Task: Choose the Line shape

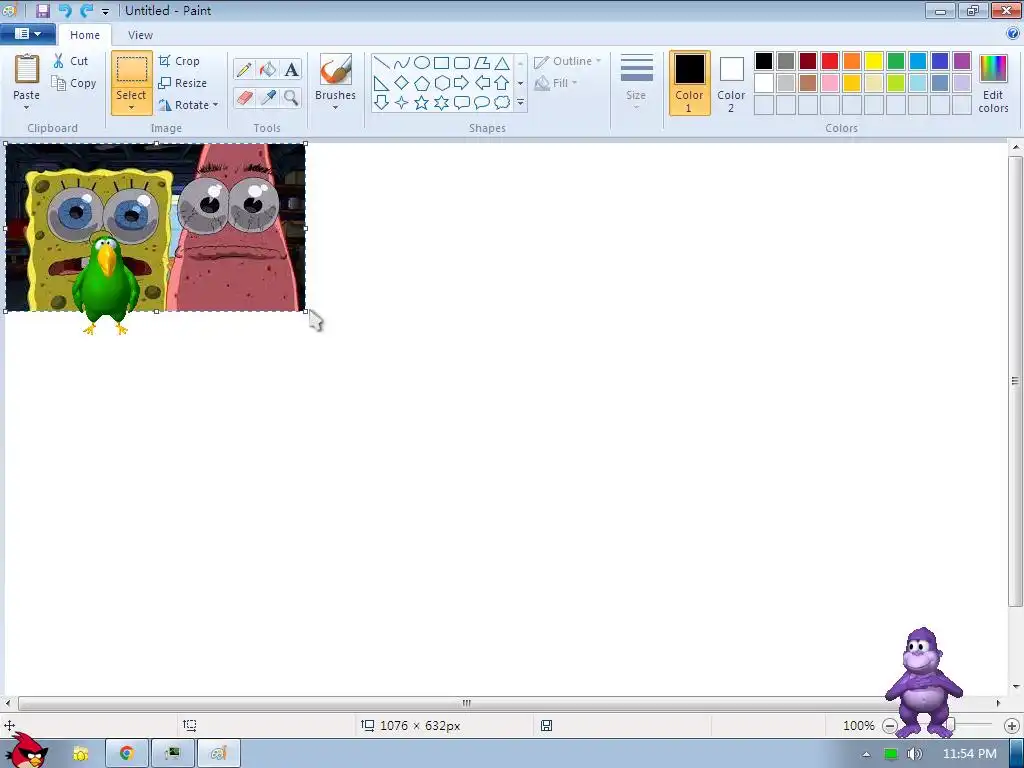Action: [x=382, y=63]
